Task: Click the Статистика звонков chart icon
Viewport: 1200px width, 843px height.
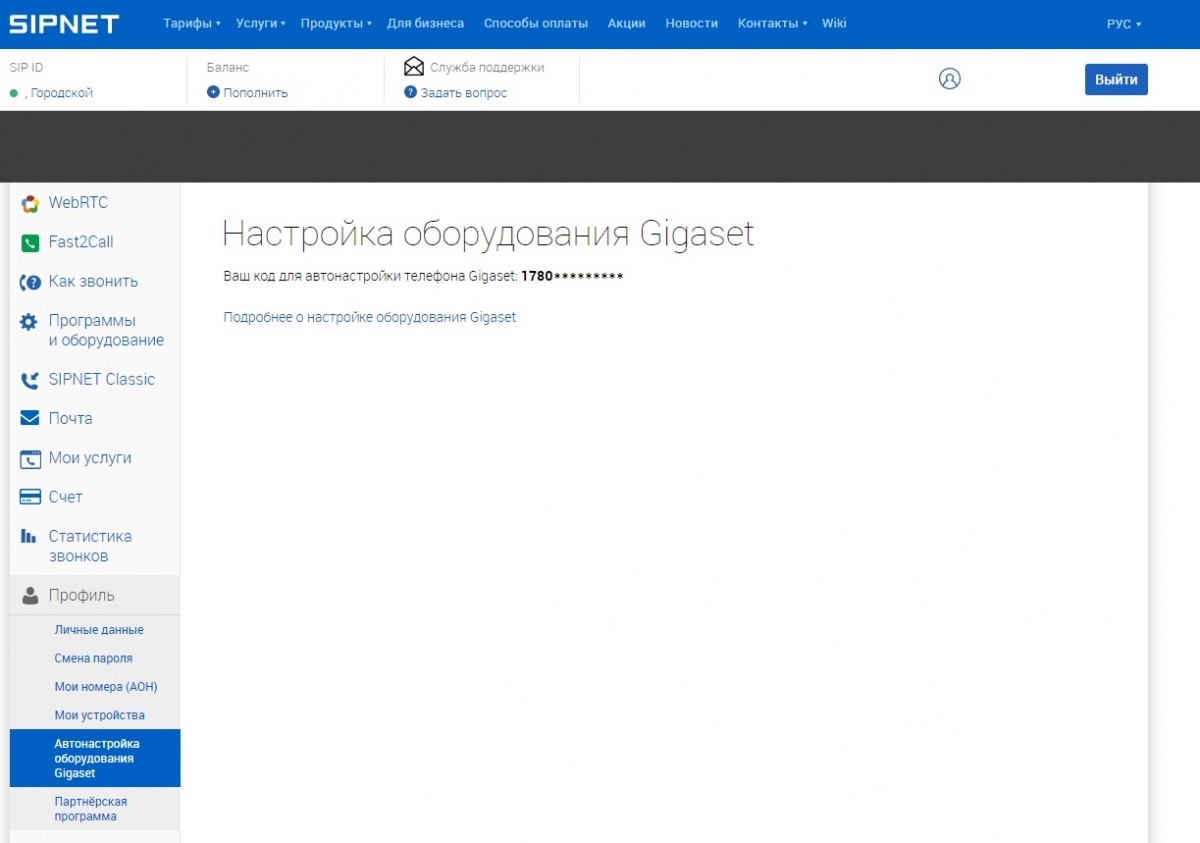Action: [x=29, y=537]
